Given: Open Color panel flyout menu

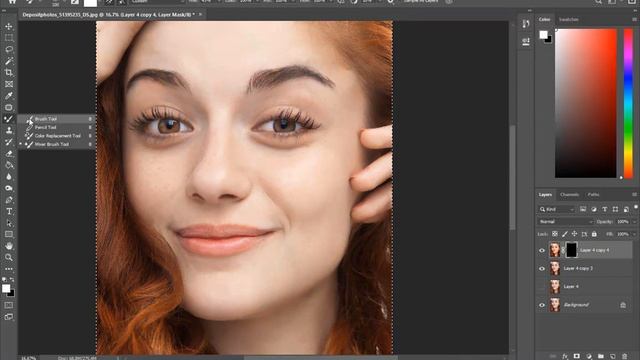Looking at the screenshot, I should point(634,19).
